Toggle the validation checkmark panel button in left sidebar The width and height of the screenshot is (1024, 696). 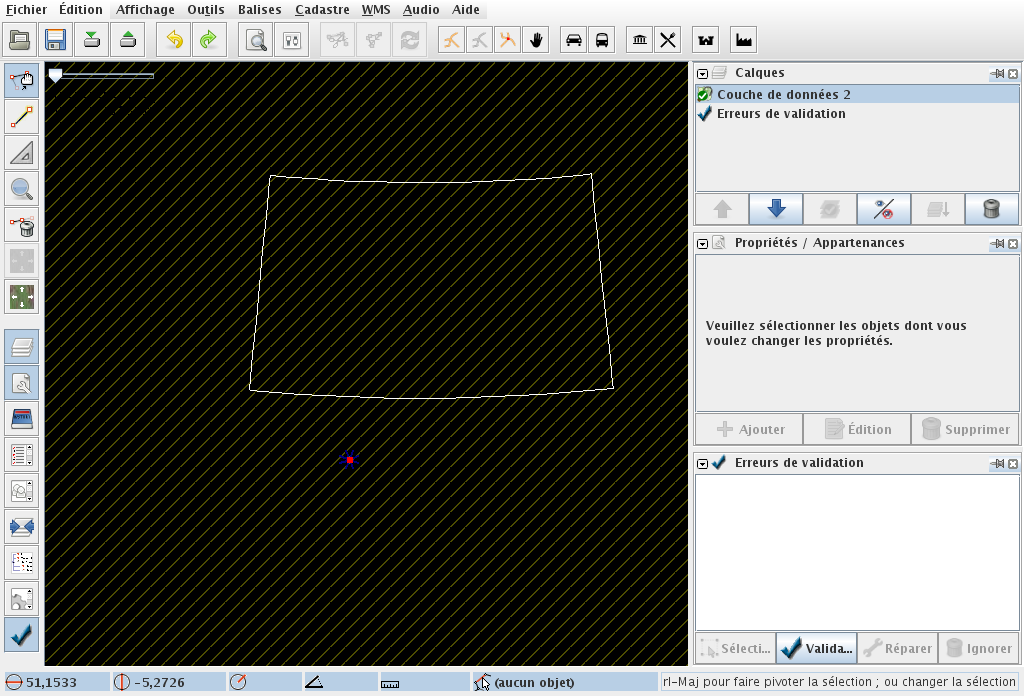point(22,634)
